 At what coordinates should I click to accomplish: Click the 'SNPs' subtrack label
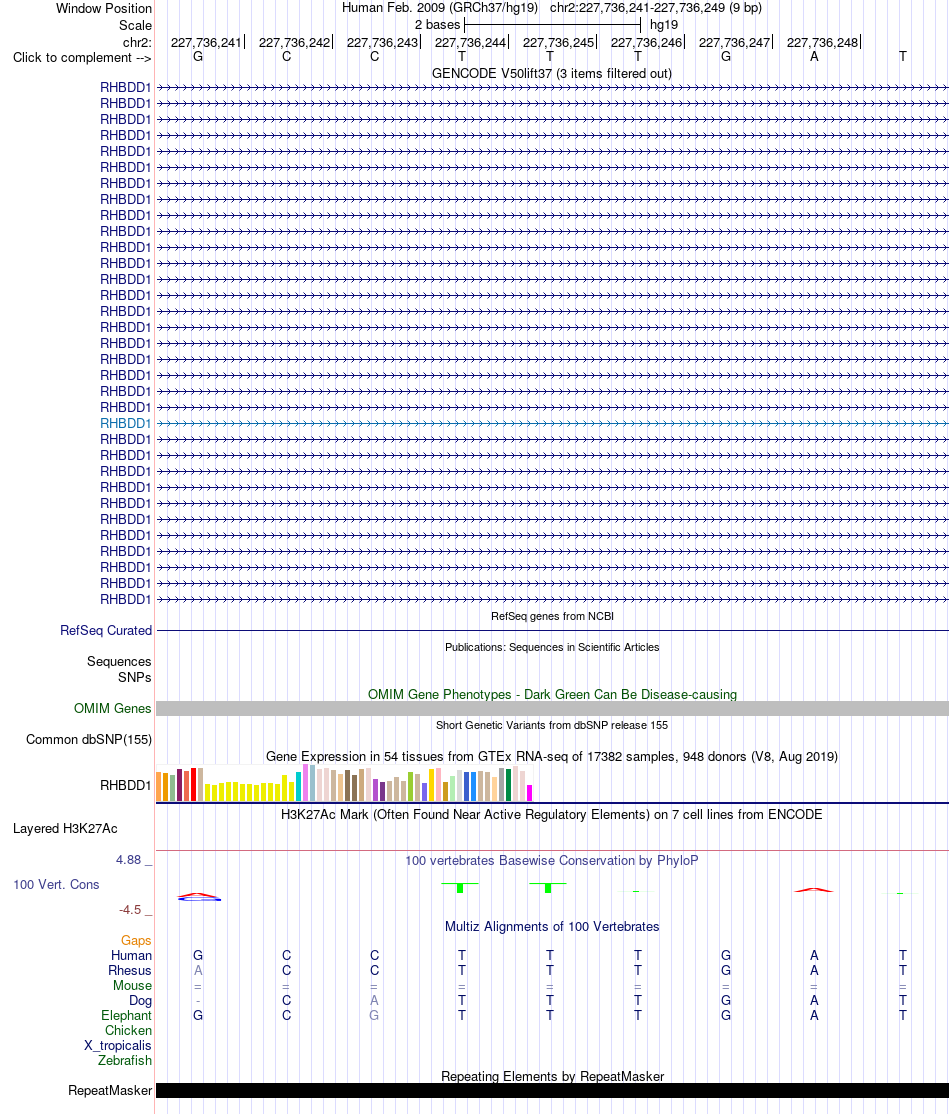pyautogui.click(x=134, y=677)
